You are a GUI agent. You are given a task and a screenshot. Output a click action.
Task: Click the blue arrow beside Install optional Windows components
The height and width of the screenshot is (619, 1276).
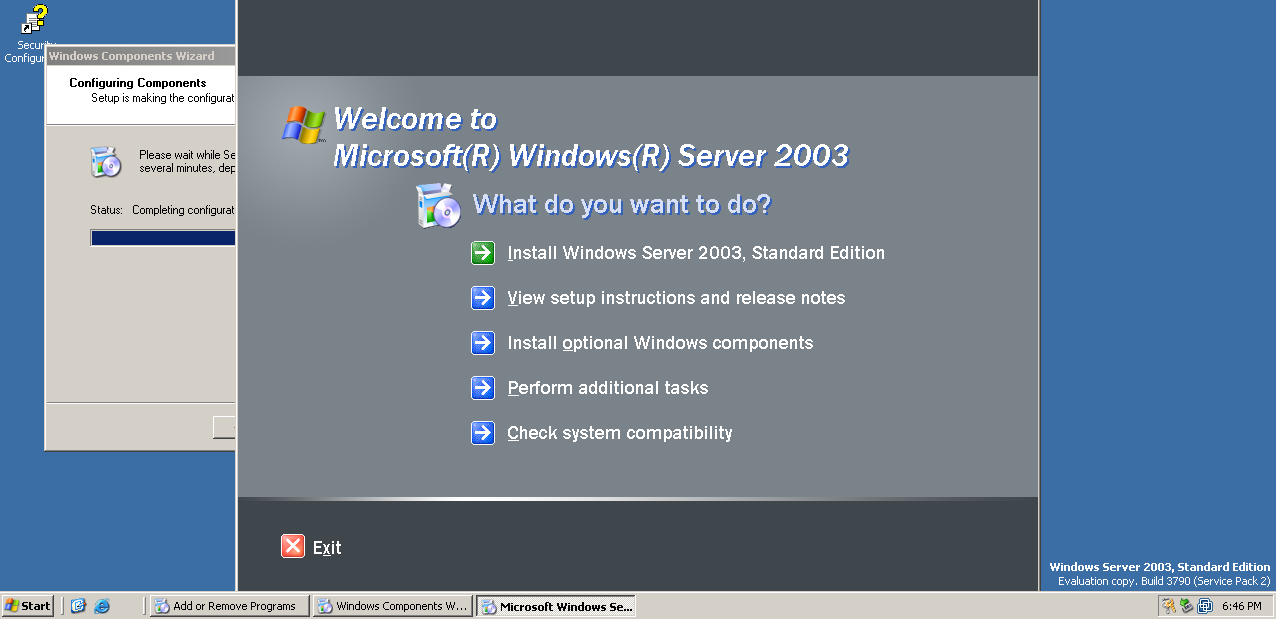pyautogui.click(x=483, y=343)
